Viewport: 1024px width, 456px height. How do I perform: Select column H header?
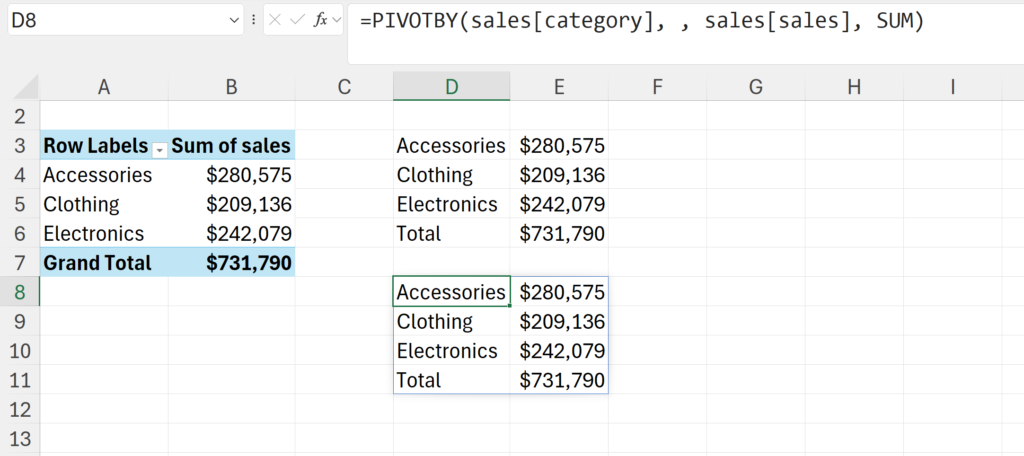point(853,88)
